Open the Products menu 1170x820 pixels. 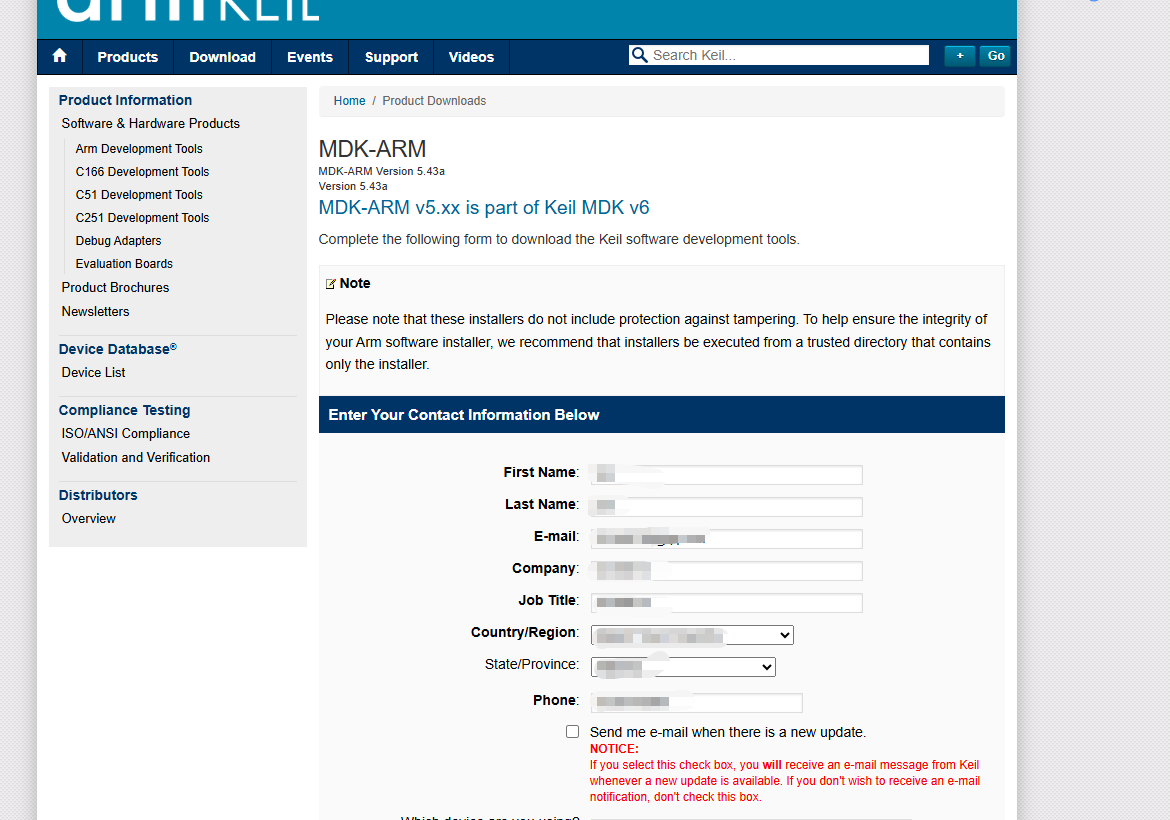click(127, 57)
